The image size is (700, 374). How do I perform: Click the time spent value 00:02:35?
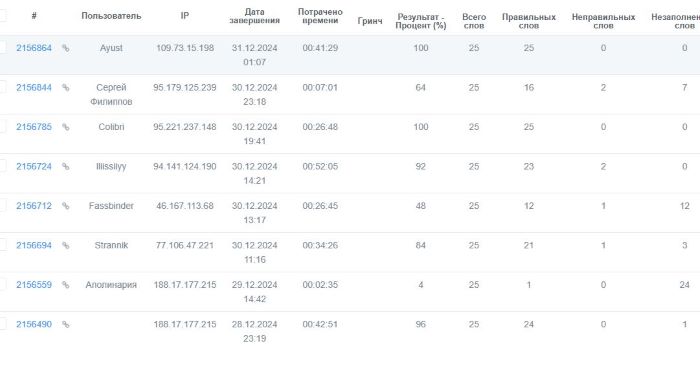pyautogui.click(x=320, y=285)
